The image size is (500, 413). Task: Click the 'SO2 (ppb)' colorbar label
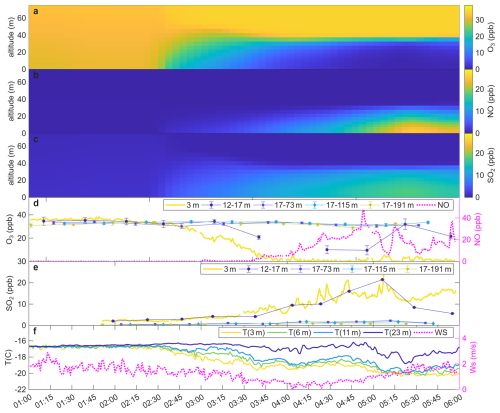[x=491, y=165]
